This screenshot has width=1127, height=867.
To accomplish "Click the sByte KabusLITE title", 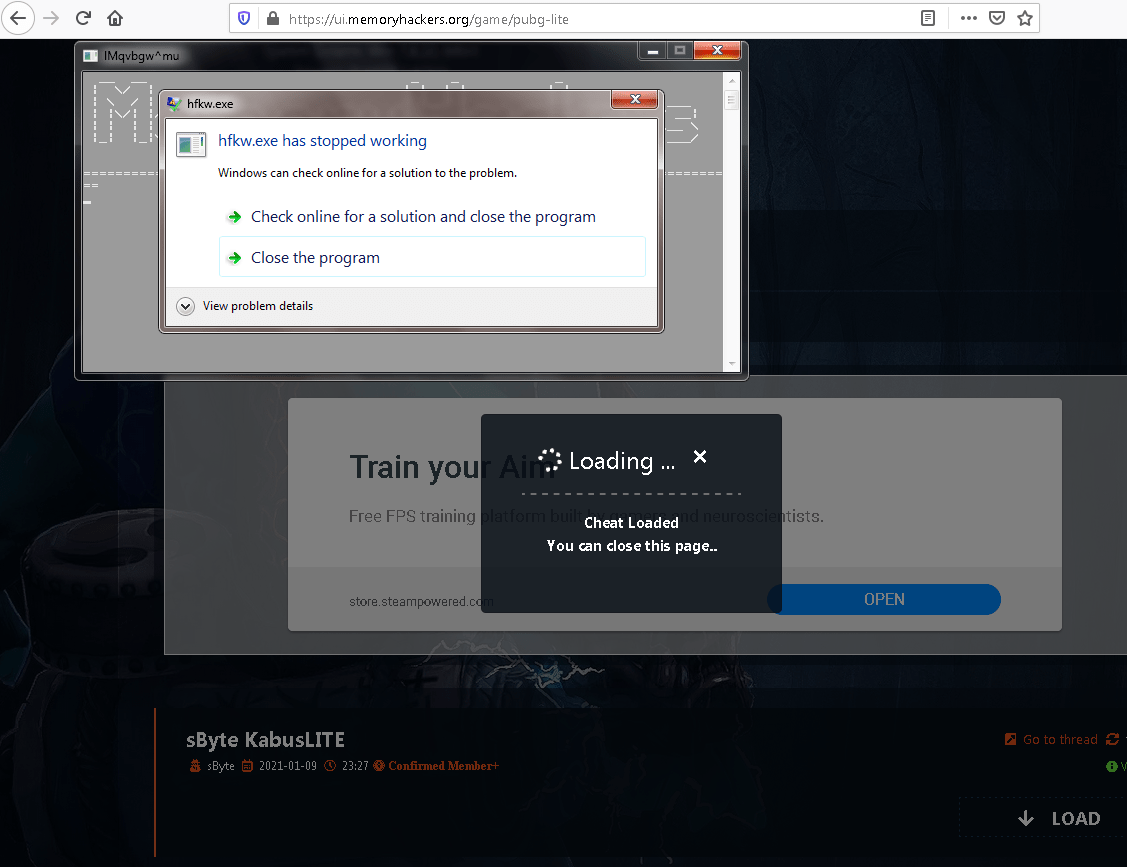I will [265, 740].
